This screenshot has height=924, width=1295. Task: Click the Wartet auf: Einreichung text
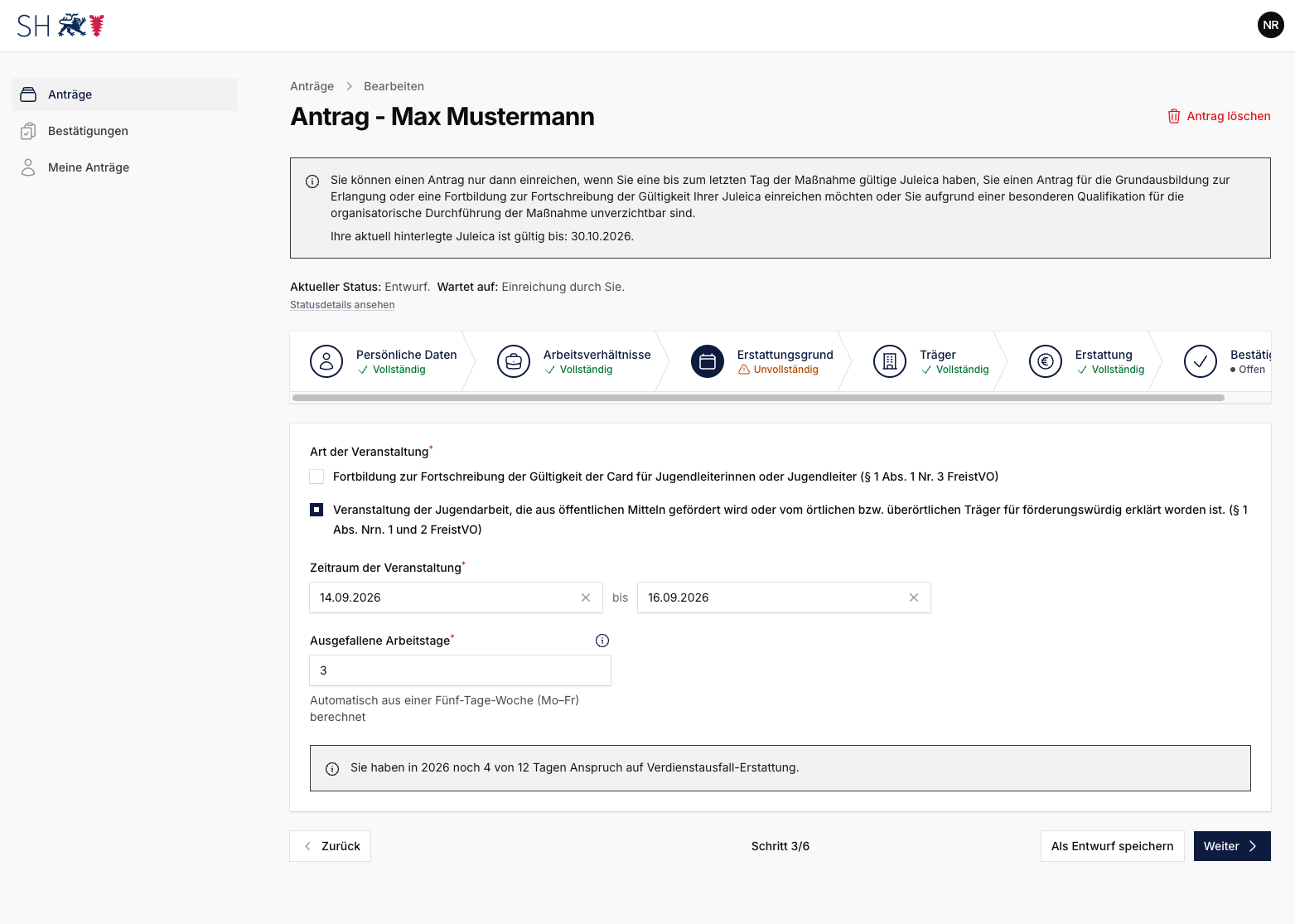click(531, 287)
